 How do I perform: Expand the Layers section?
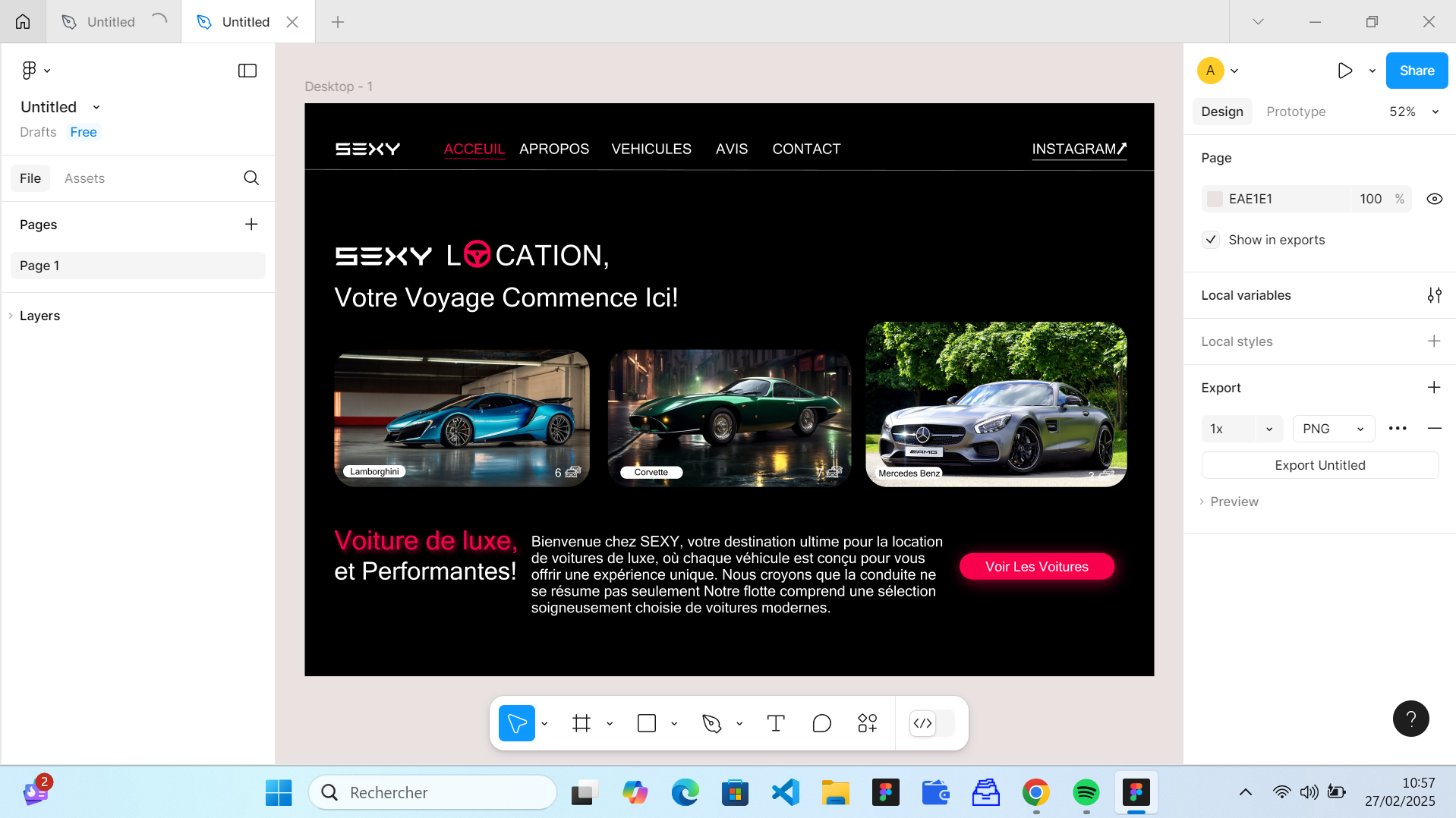point(11,316)
